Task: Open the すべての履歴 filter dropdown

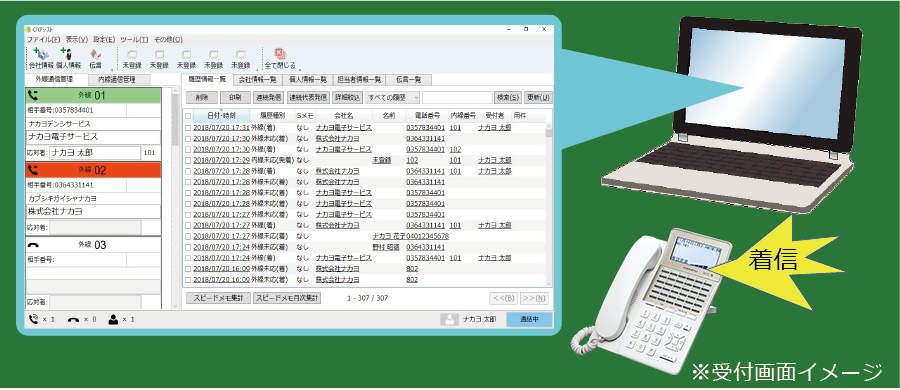Action: tap(393, 98)
